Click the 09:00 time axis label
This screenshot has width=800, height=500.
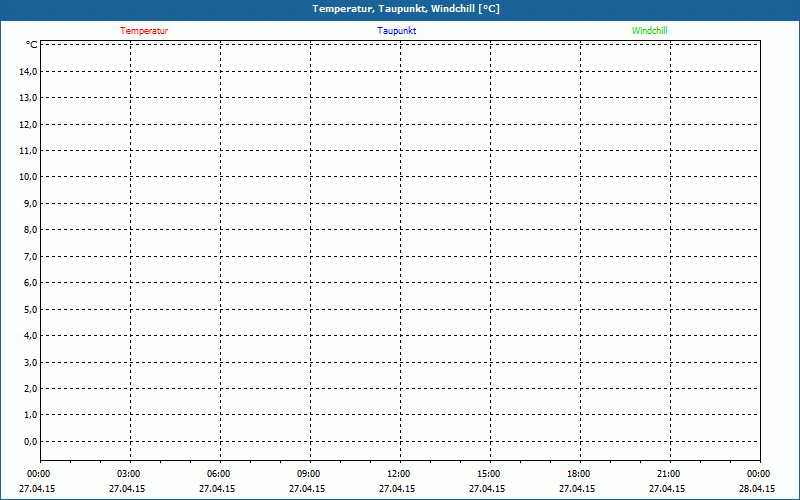click(309, 474)
